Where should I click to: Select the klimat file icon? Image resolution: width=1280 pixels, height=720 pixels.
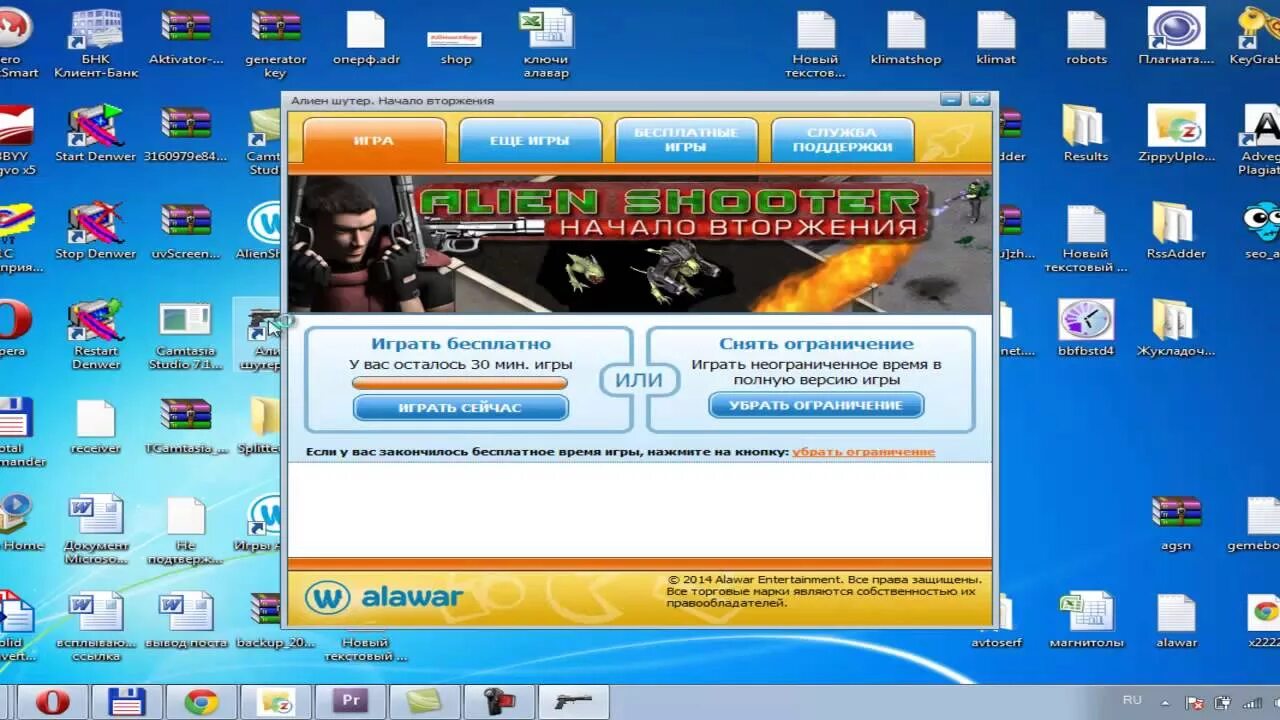(996, 38)
